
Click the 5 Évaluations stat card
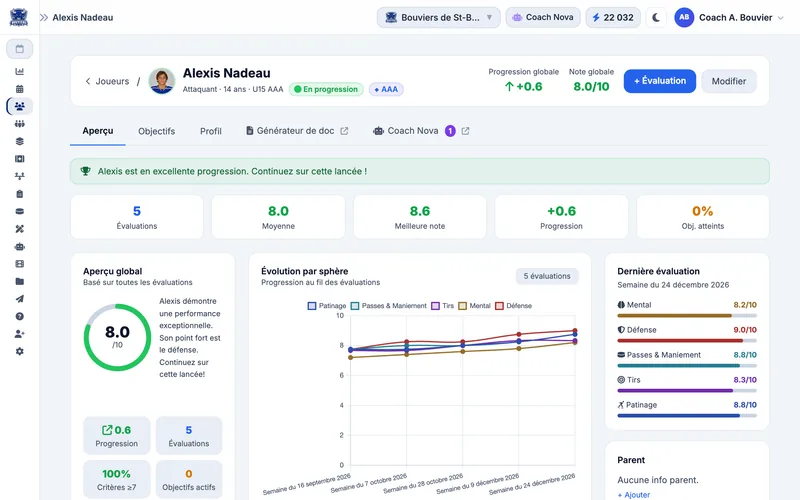click(137, 217)
